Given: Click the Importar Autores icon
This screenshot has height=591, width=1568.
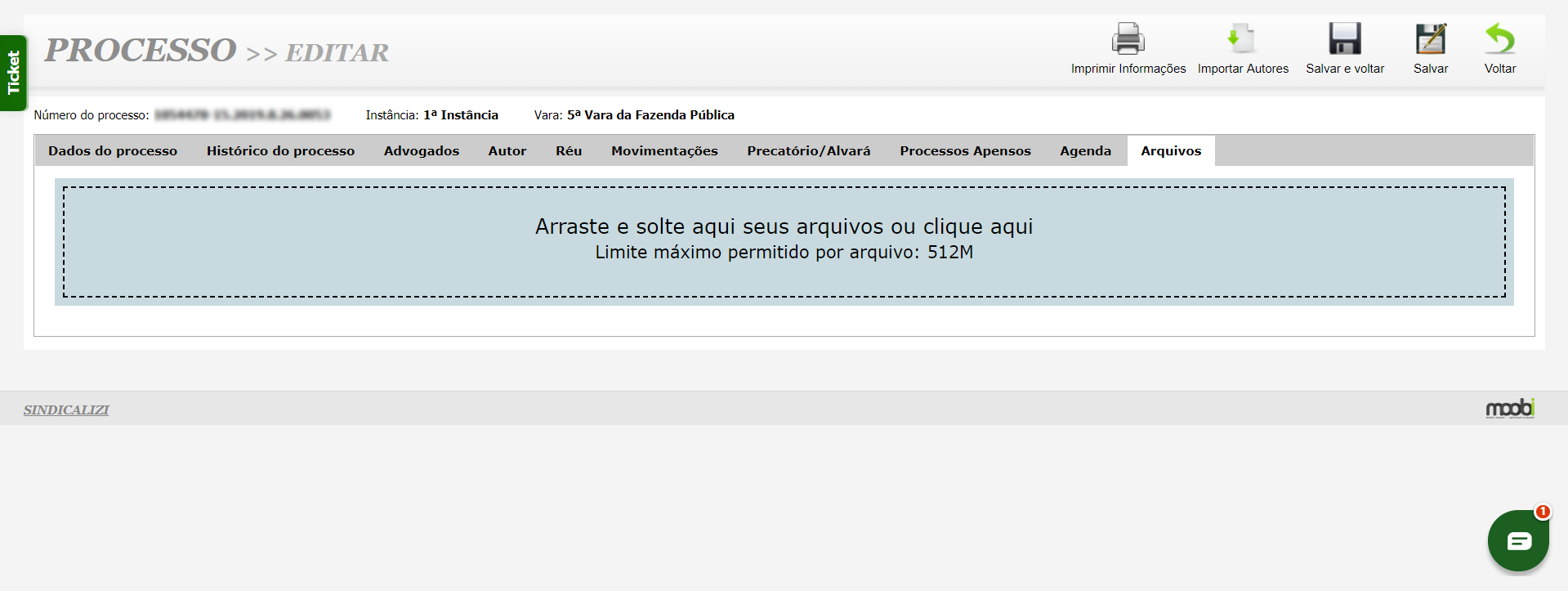Looking at the screenshot, I should click(x=1242, y=38).
